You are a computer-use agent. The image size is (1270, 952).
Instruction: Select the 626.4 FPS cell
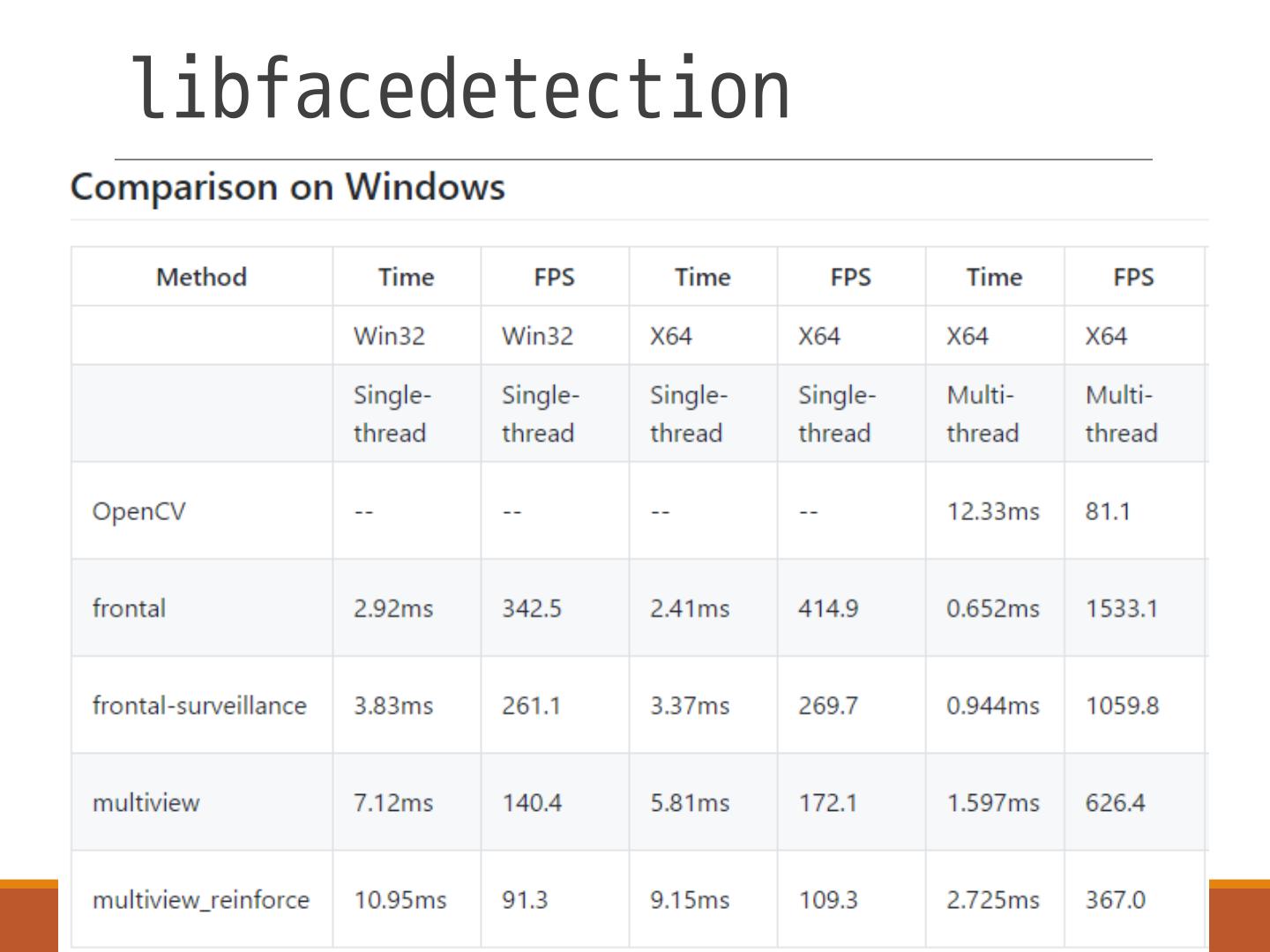(x=1116, y=802)
